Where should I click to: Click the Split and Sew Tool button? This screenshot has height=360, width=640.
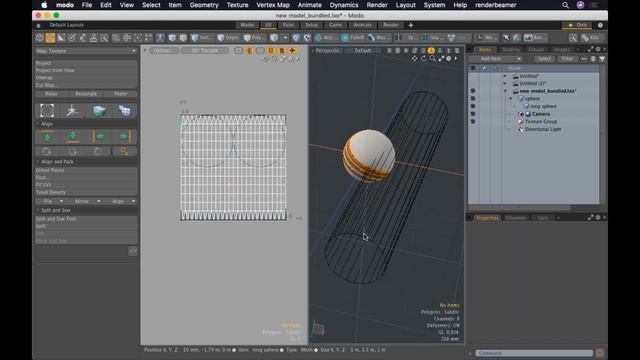(86, 219)
